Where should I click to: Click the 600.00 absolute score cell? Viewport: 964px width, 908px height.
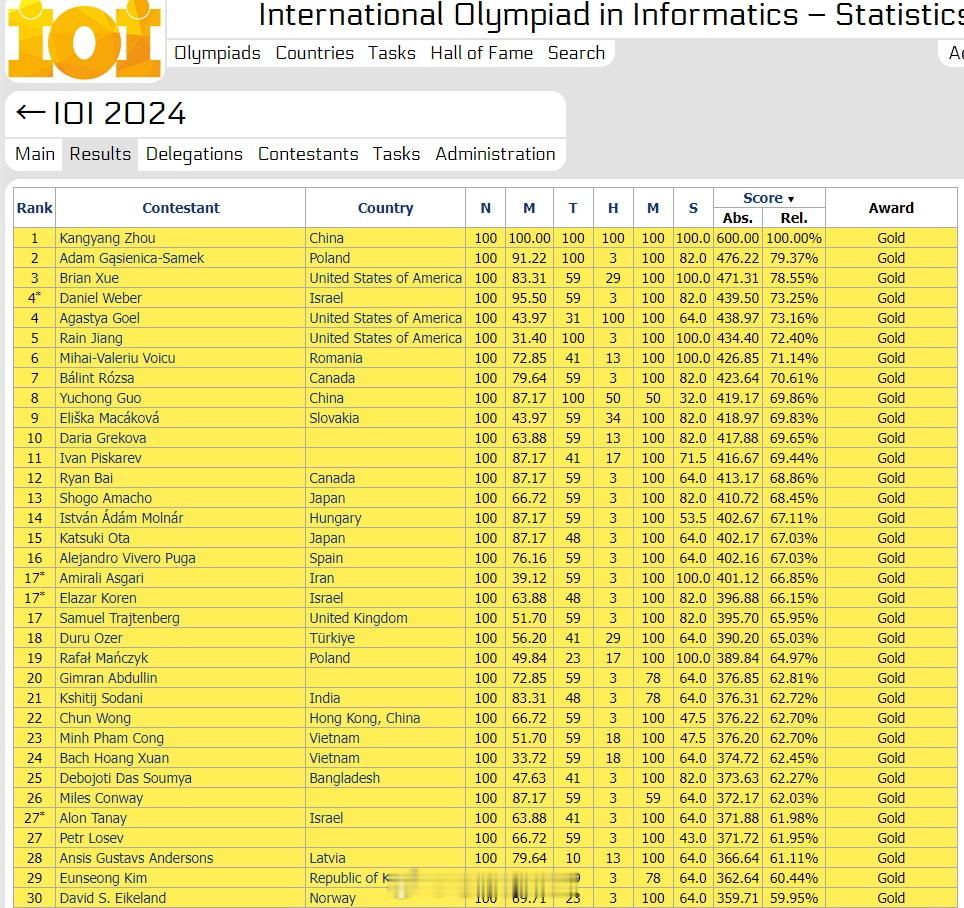(737, 238)
